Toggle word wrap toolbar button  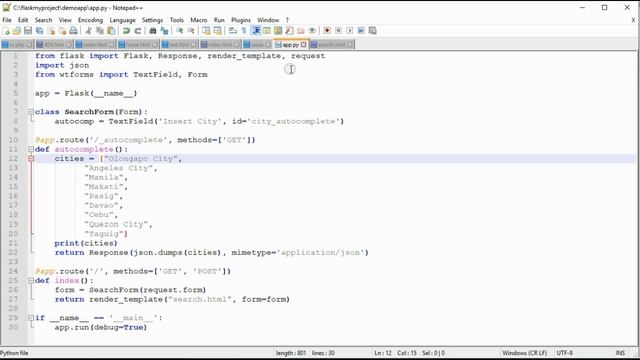tap(233, 31)
